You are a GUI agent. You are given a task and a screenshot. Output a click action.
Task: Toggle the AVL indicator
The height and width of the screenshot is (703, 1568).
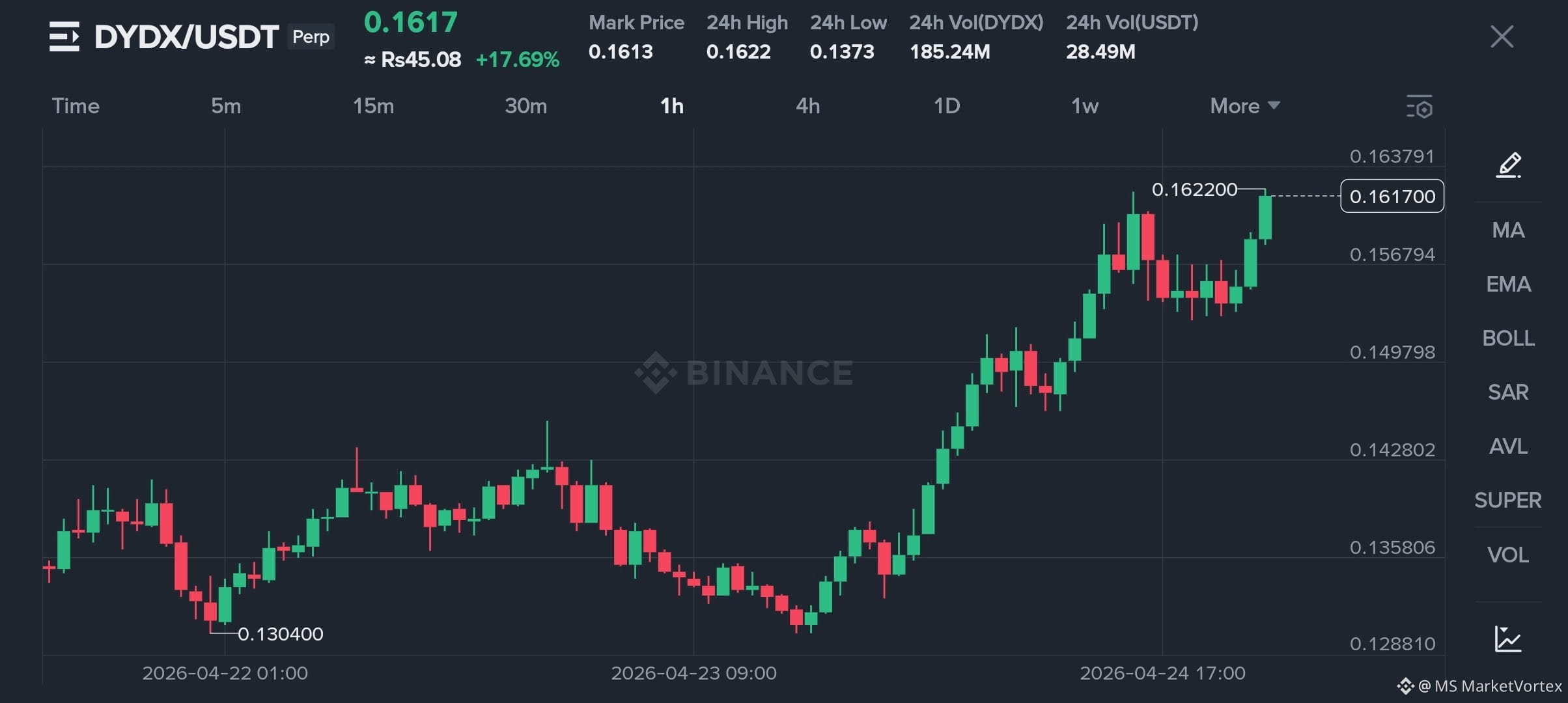pos(1508,446)
